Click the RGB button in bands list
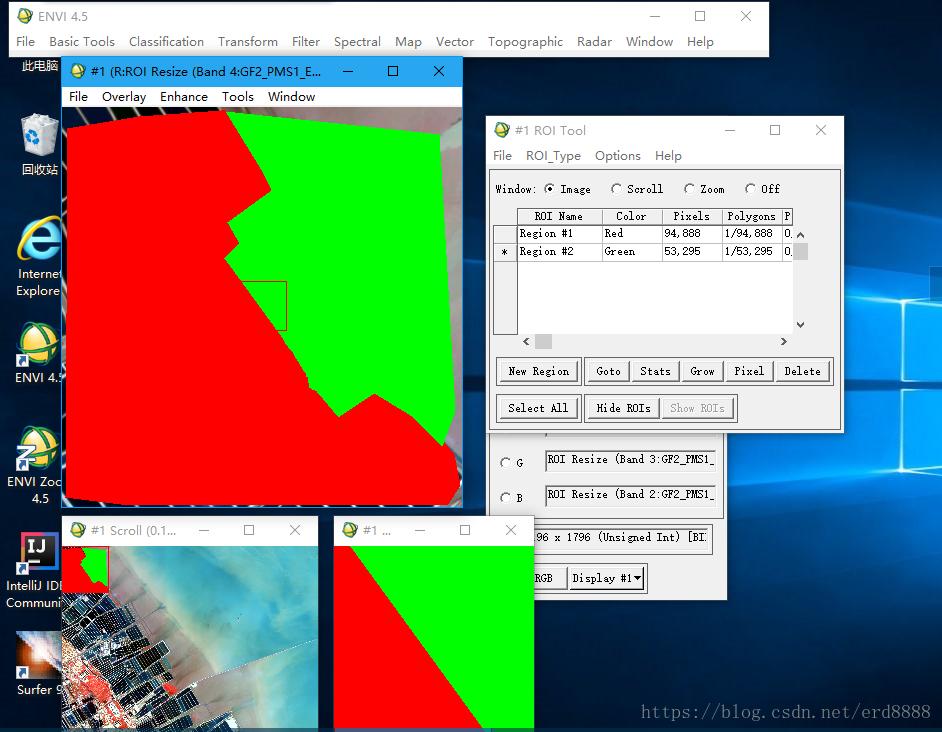 click(549, 578)
